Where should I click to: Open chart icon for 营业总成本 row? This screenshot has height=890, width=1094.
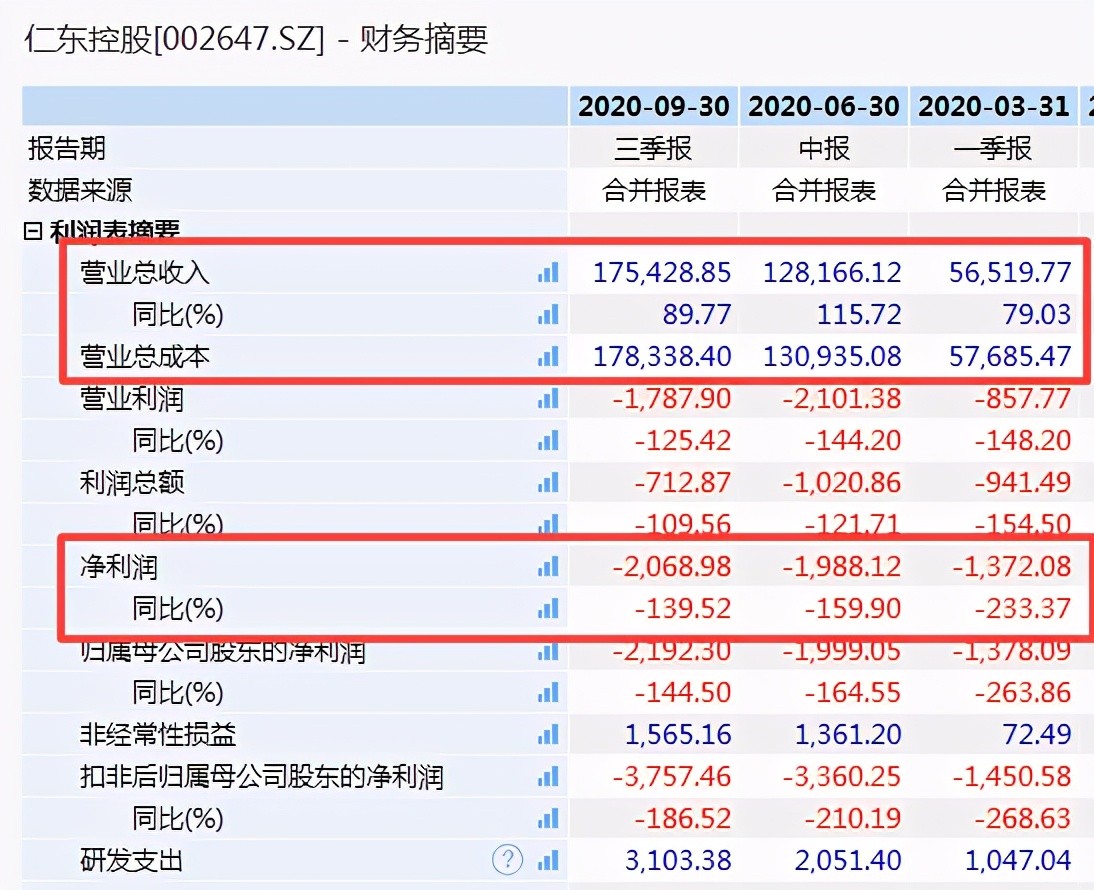[548, 356]
